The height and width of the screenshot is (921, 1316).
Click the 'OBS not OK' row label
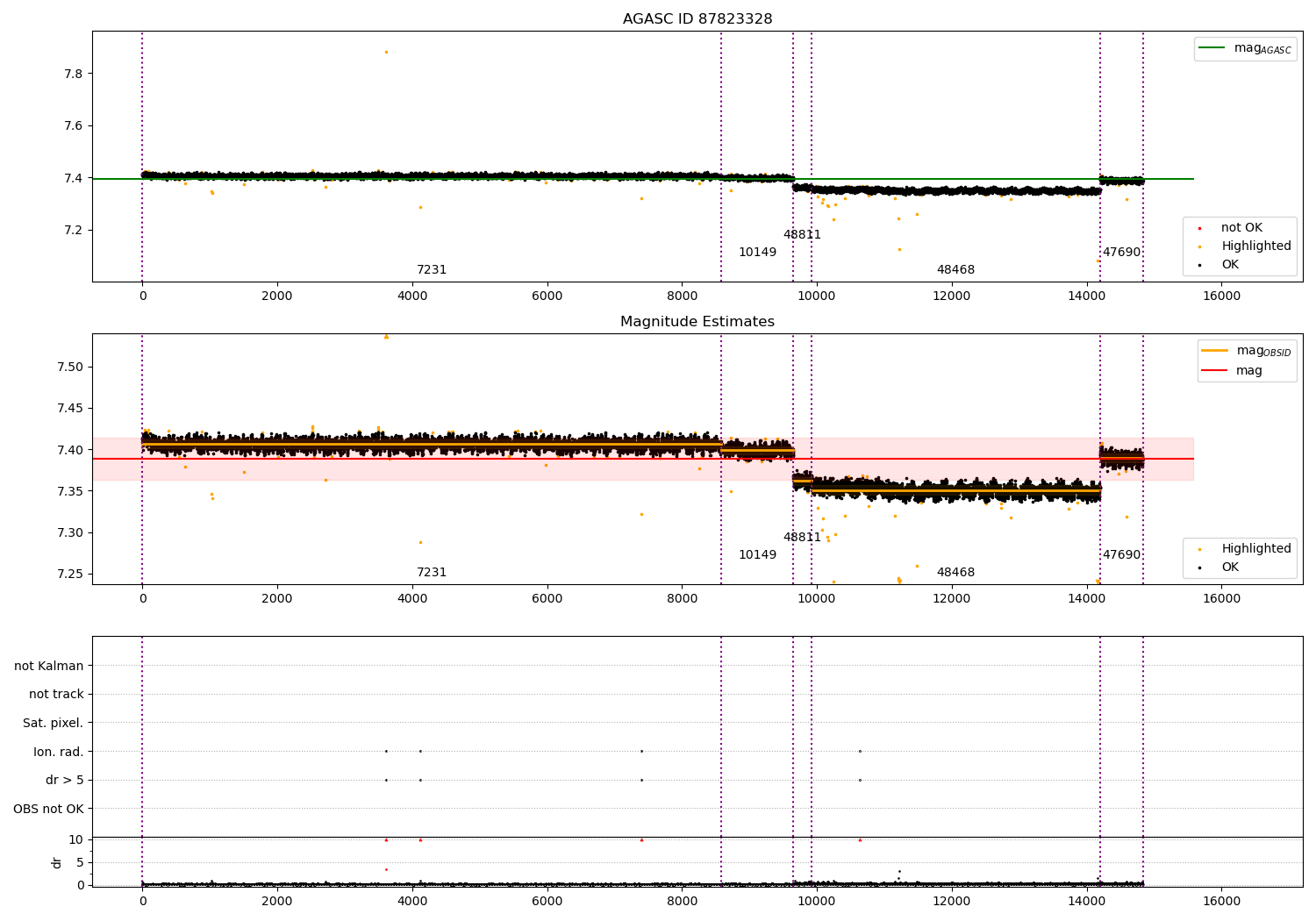point(48,809)
